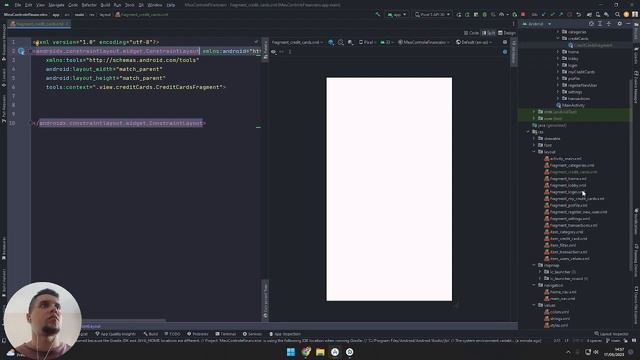Click orientation icon in preview toolbar
640x360 pixels.
[x=341, y=42]
